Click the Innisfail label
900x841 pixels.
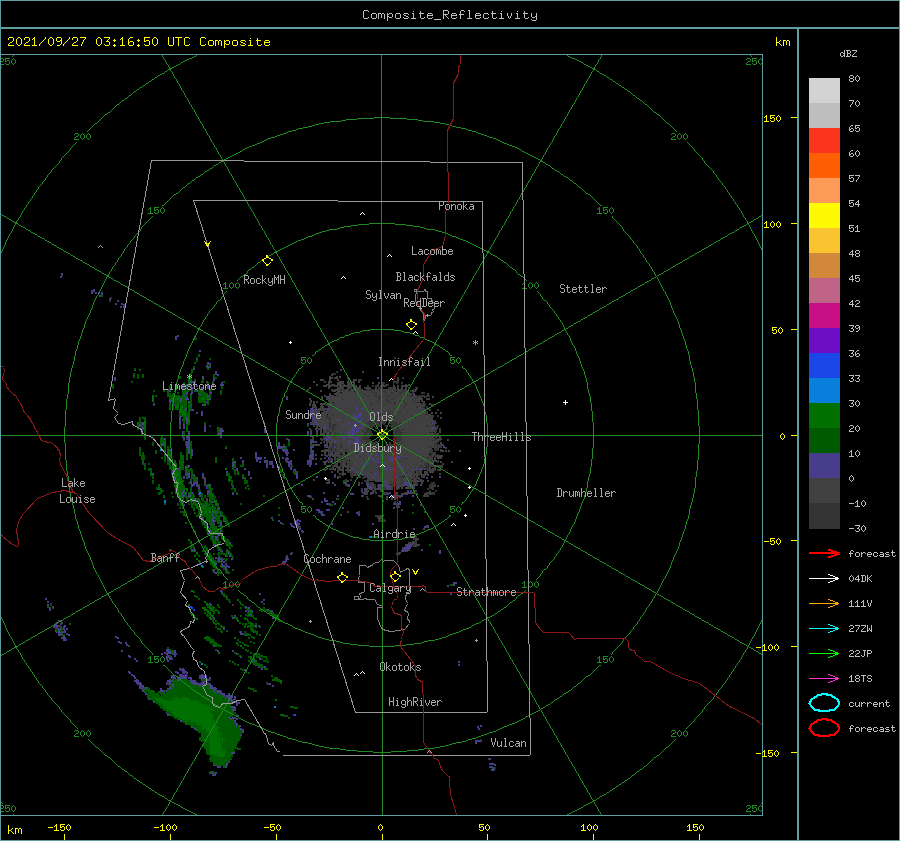point(404,362)
